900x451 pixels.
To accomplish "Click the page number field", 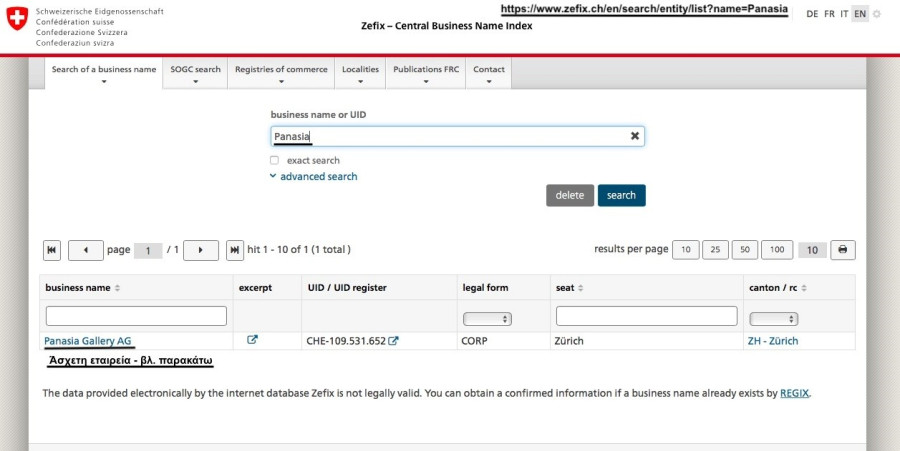I will pos(148,251).
